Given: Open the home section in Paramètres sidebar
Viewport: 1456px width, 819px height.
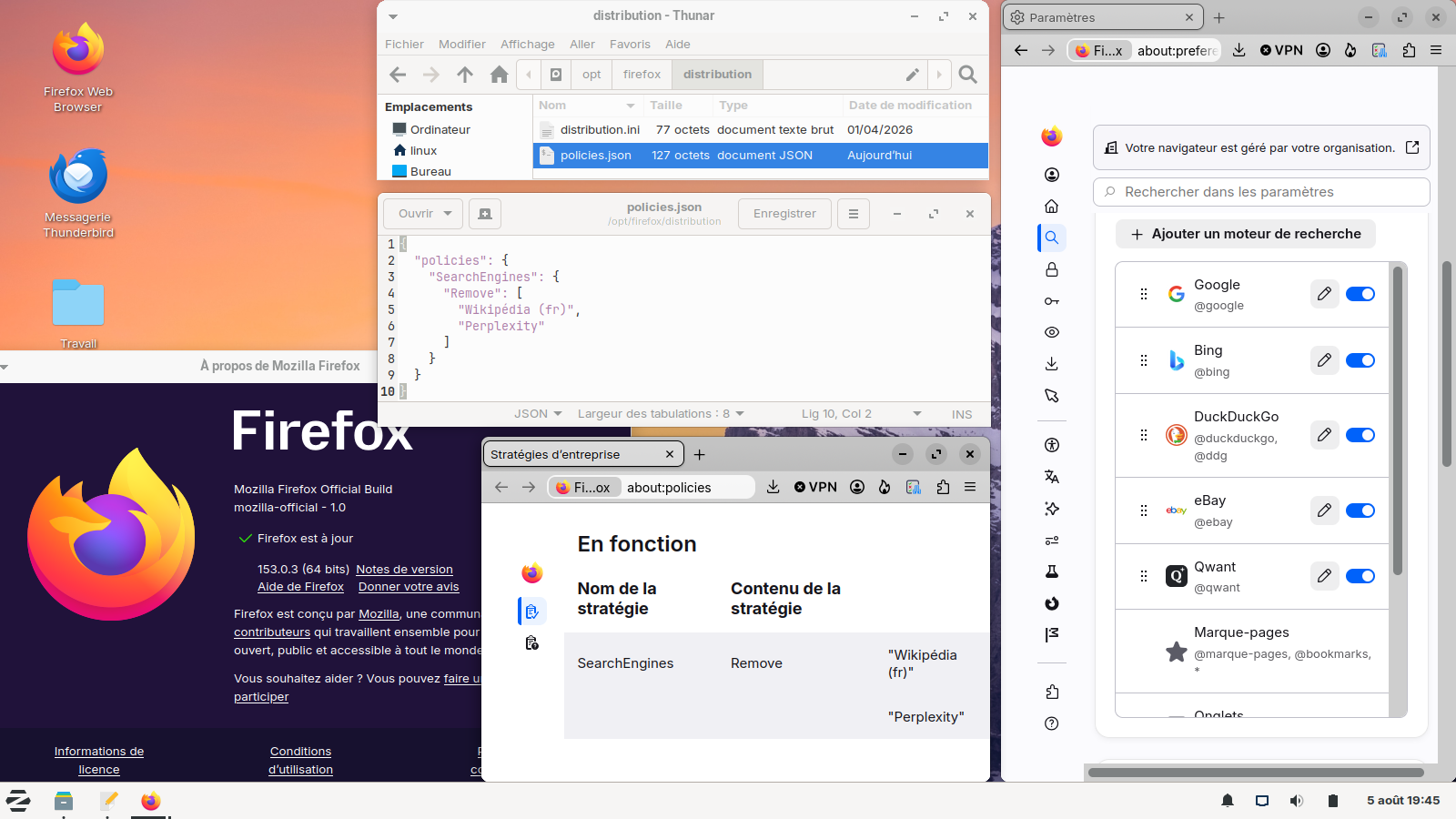Looking at the screenshot, I should [x=1052, y=207].
